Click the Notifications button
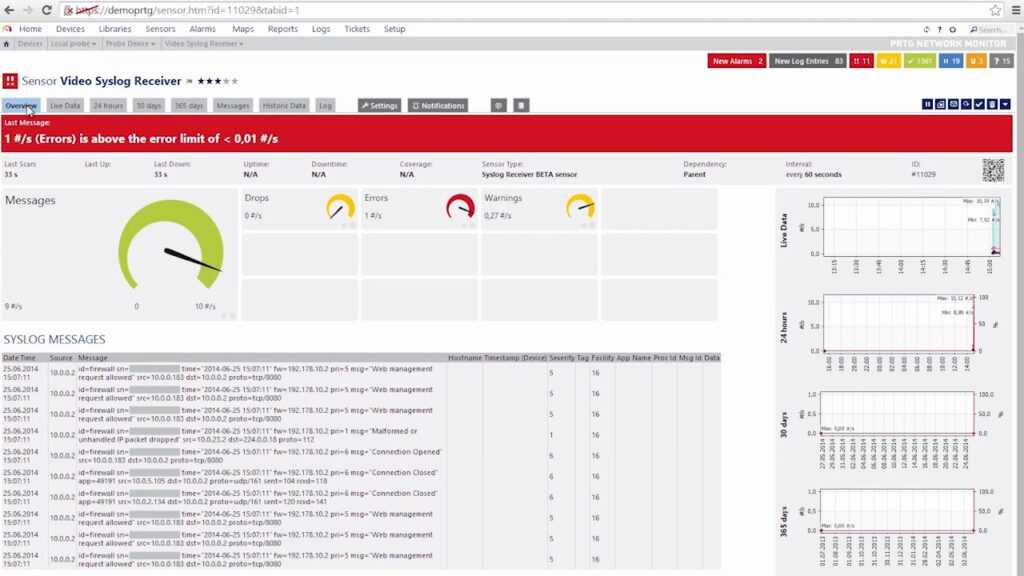 [x=435, y=104]
